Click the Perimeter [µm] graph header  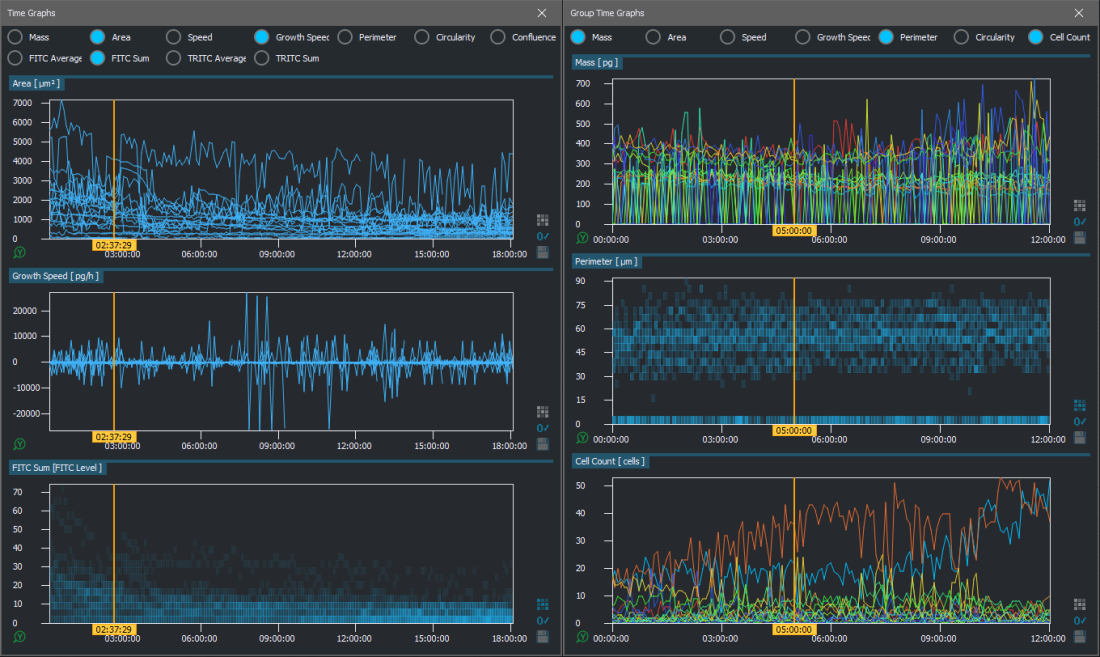(607, 261)
